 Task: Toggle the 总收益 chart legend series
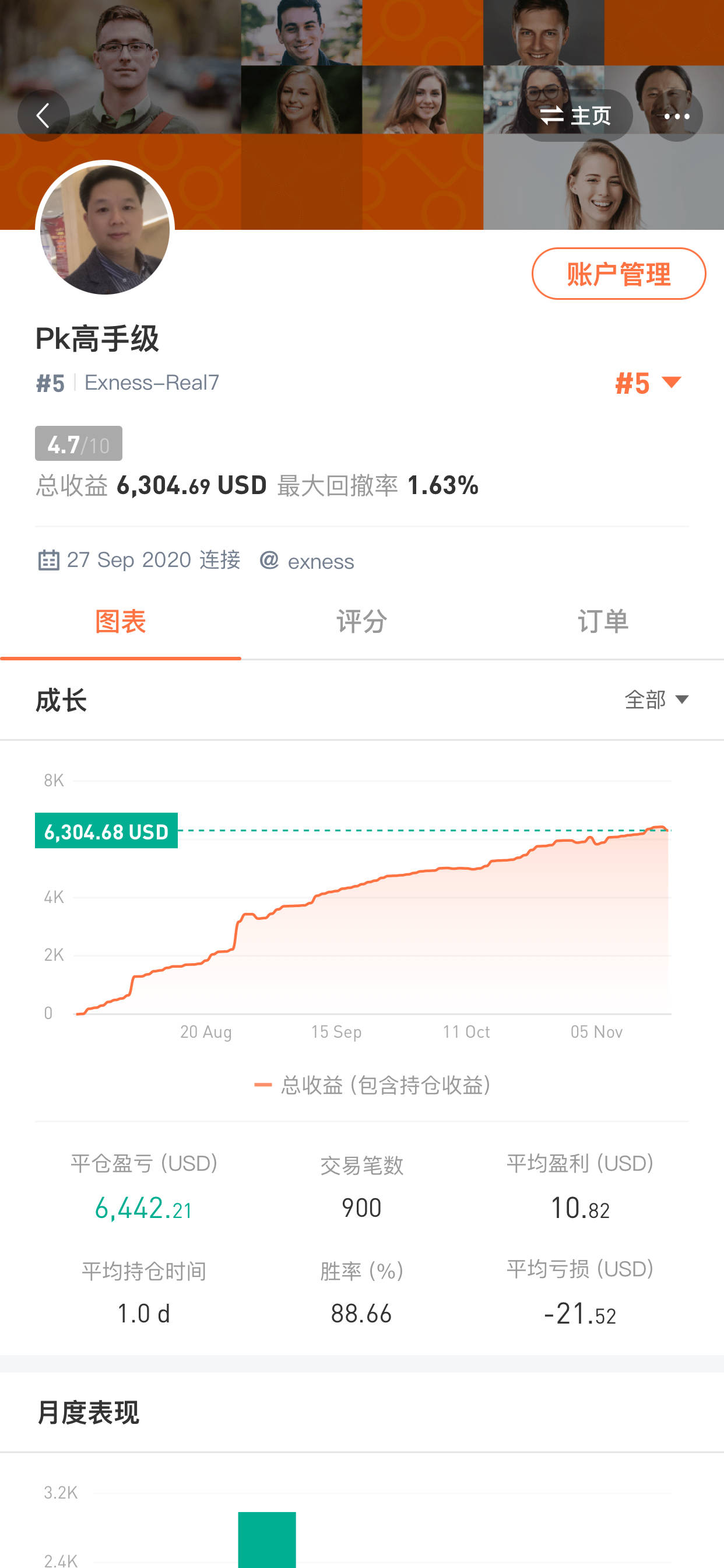[x=372, y=1086]
